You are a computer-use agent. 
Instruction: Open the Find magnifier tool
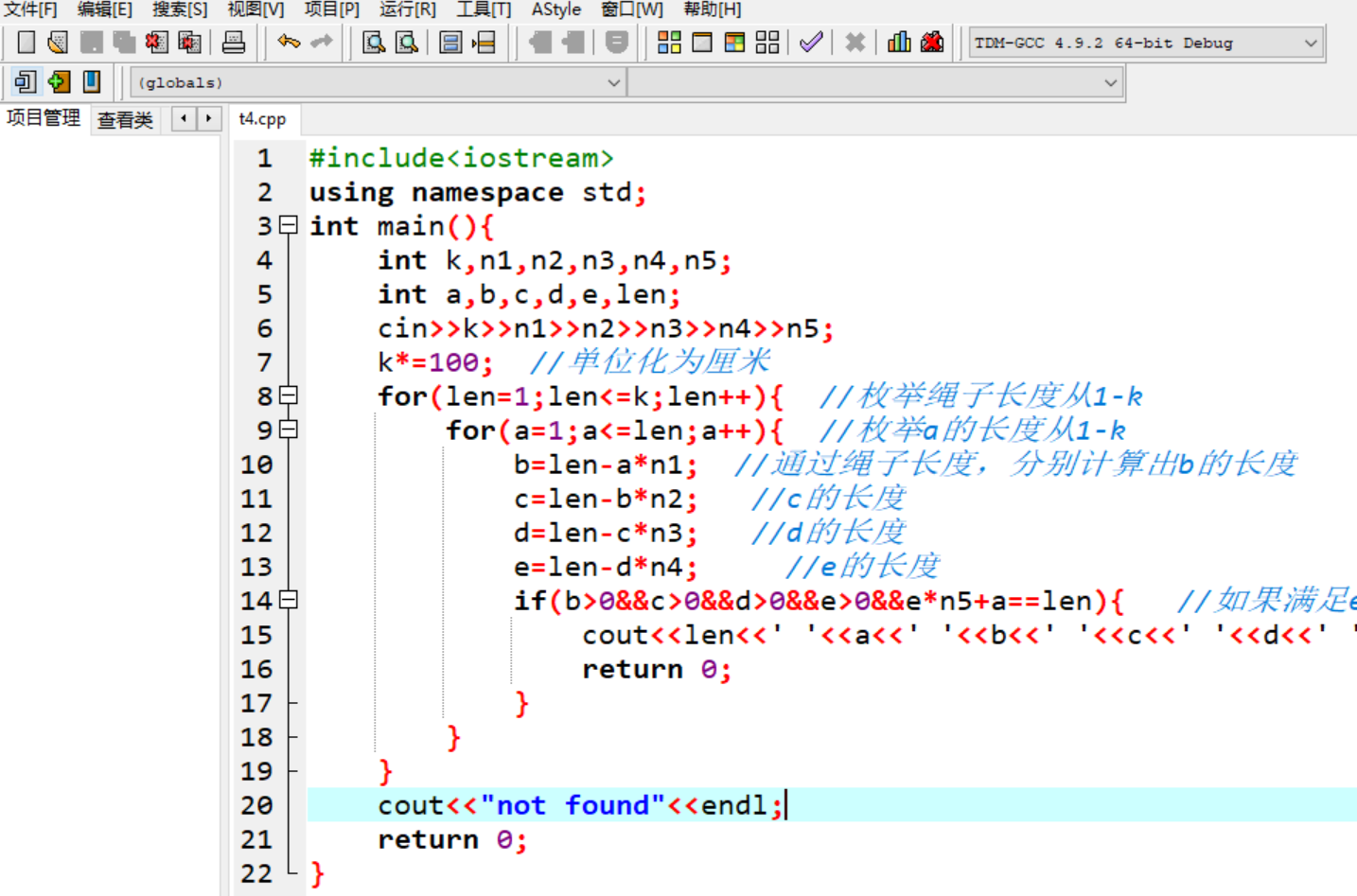[x=374, y=43]
